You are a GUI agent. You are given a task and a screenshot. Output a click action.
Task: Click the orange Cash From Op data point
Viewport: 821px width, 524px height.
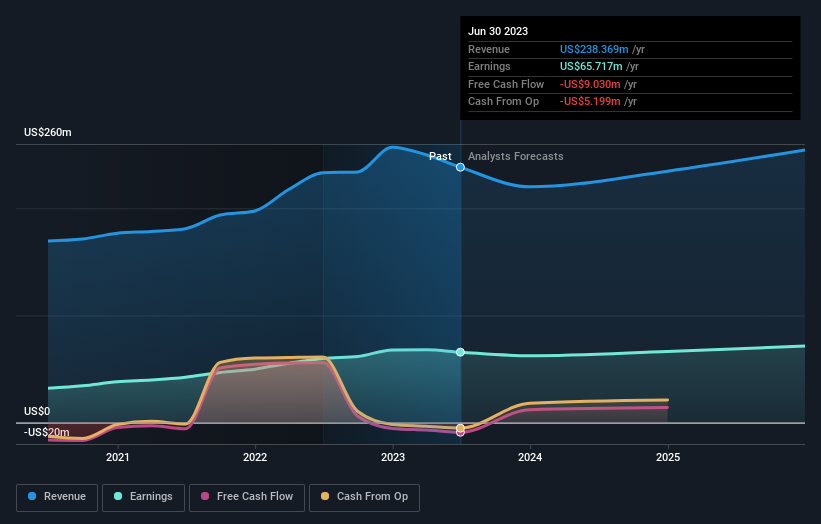(x=460, y=428)
